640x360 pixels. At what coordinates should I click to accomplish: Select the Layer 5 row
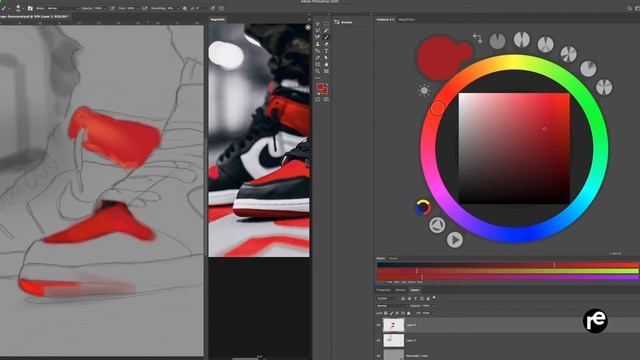(507, 325)
